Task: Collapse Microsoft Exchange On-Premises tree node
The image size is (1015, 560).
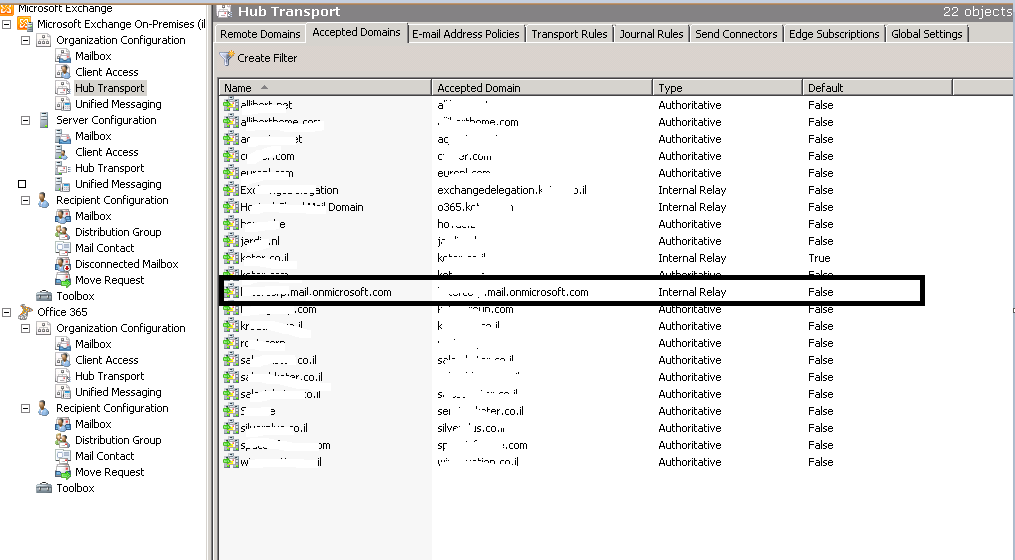Action: pyautogui.click(x=6, y=24)
